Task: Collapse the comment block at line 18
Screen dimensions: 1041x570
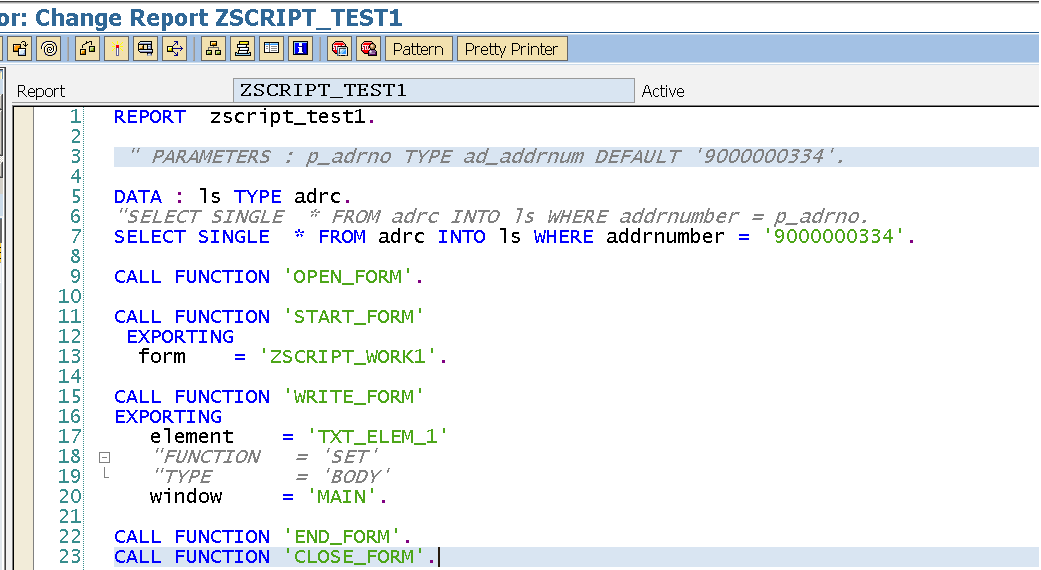Action: 104,457
